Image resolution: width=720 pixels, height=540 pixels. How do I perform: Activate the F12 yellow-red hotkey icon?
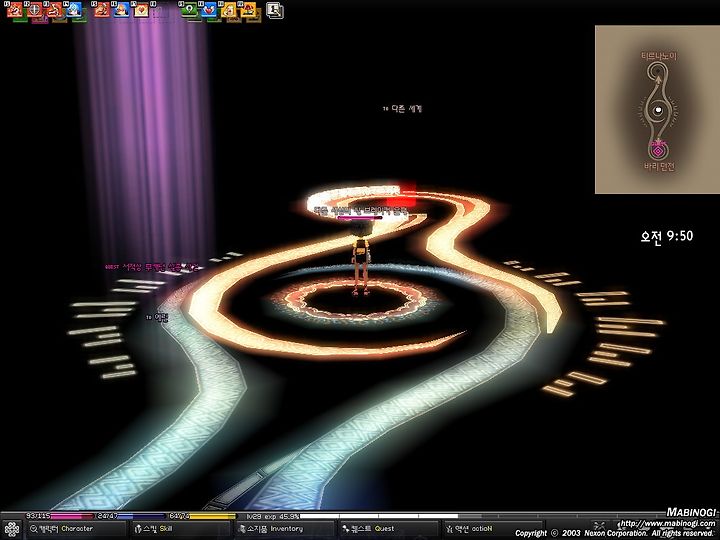248,9
